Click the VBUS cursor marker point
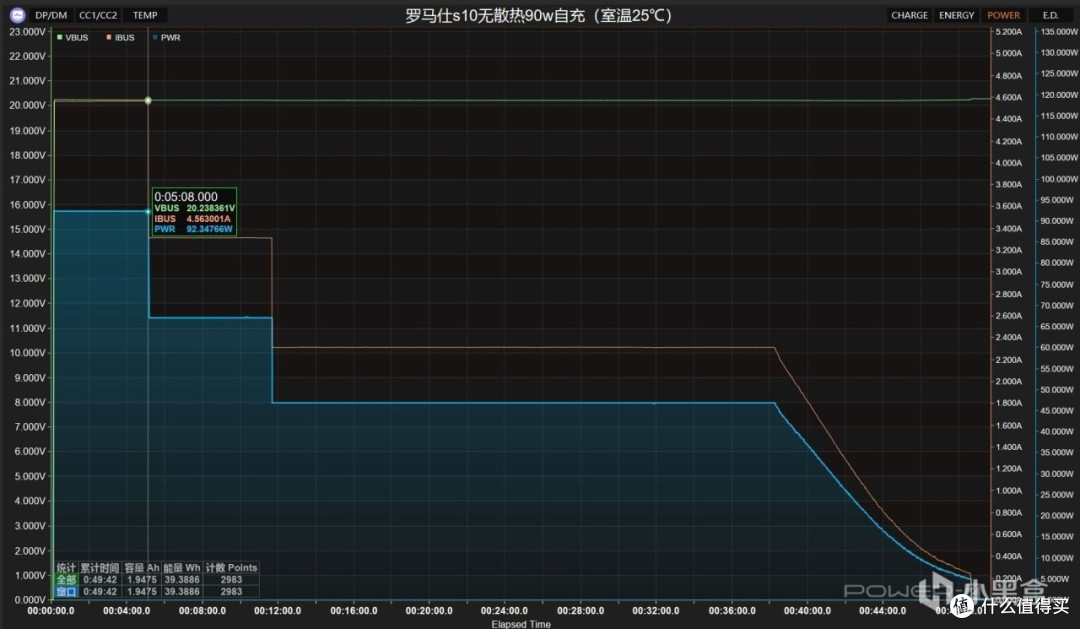1080x629 pixels. tap(148, 101)
